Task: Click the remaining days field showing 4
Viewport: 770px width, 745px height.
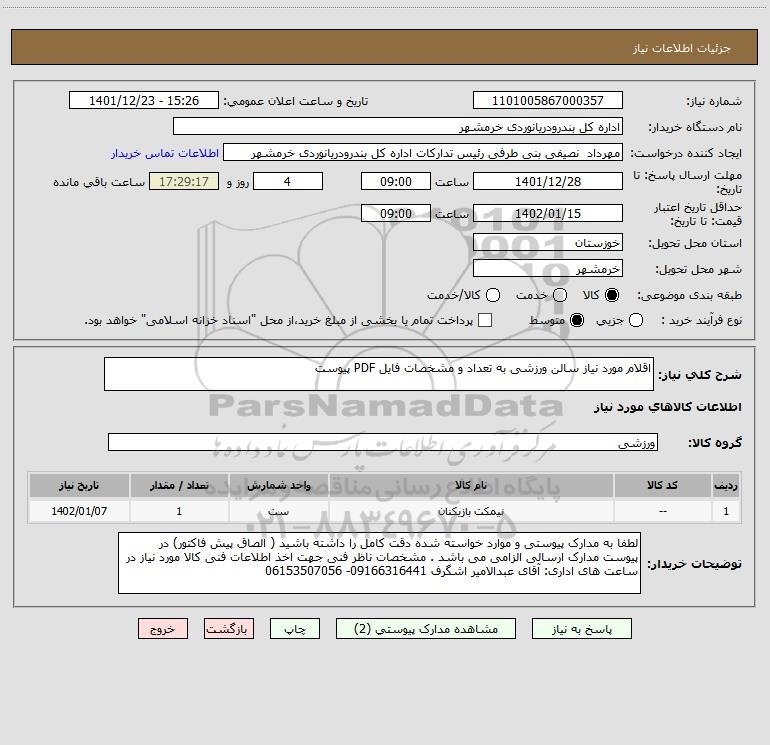Action: 288,182
